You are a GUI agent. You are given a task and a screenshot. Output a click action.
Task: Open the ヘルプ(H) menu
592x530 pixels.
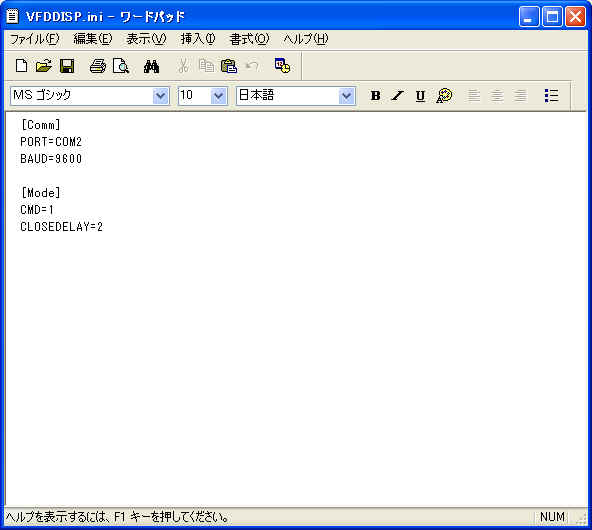[x=306, y=39]
